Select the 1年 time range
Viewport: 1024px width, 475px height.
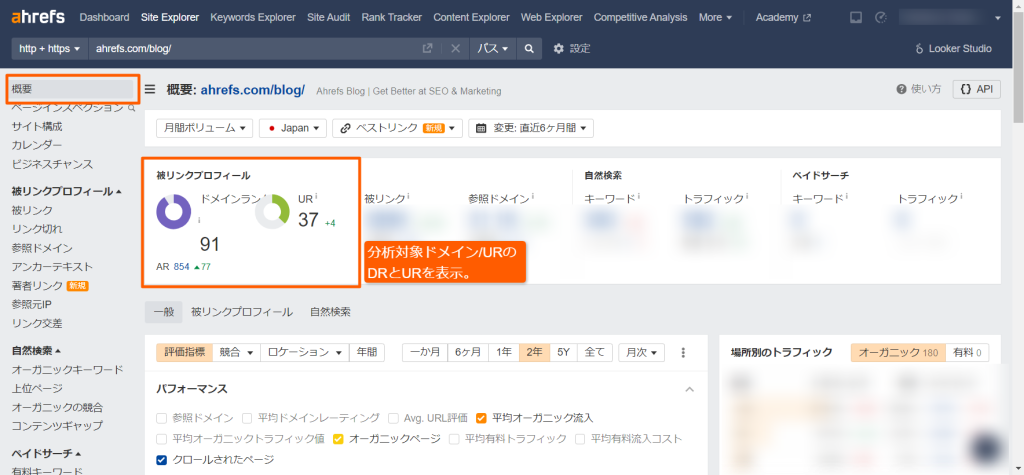(504, 352)
